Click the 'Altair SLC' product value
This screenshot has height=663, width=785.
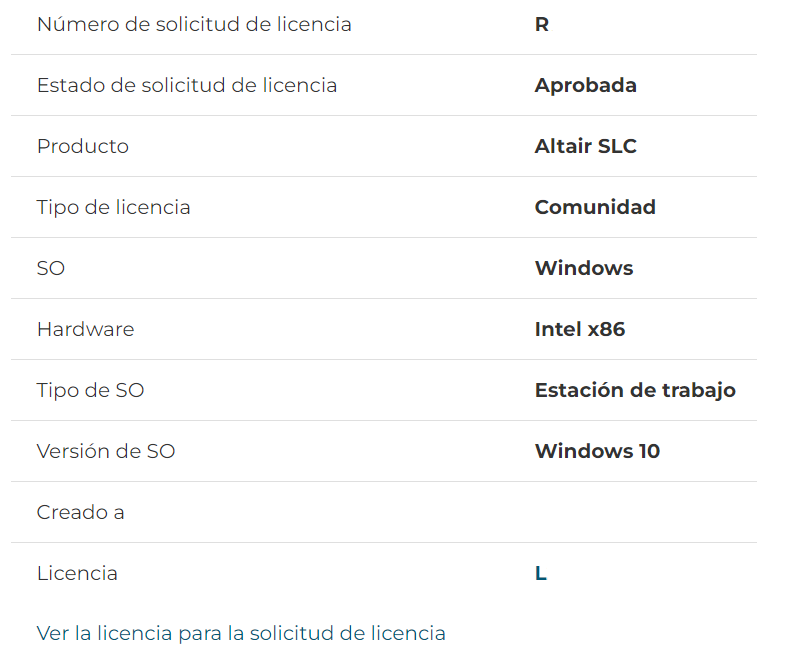(x=585, y=146)
